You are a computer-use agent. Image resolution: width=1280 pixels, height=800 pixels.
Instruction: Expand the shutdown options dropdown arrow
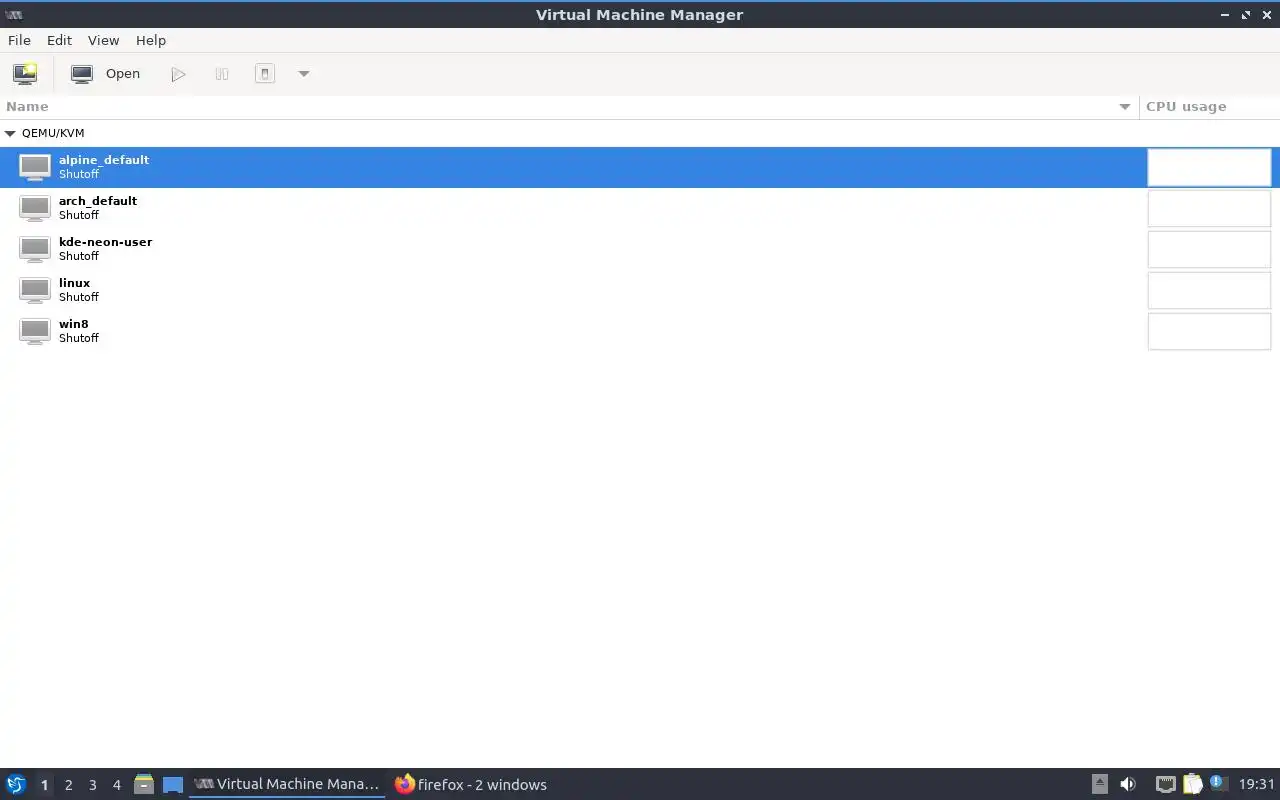pos(304,74)
